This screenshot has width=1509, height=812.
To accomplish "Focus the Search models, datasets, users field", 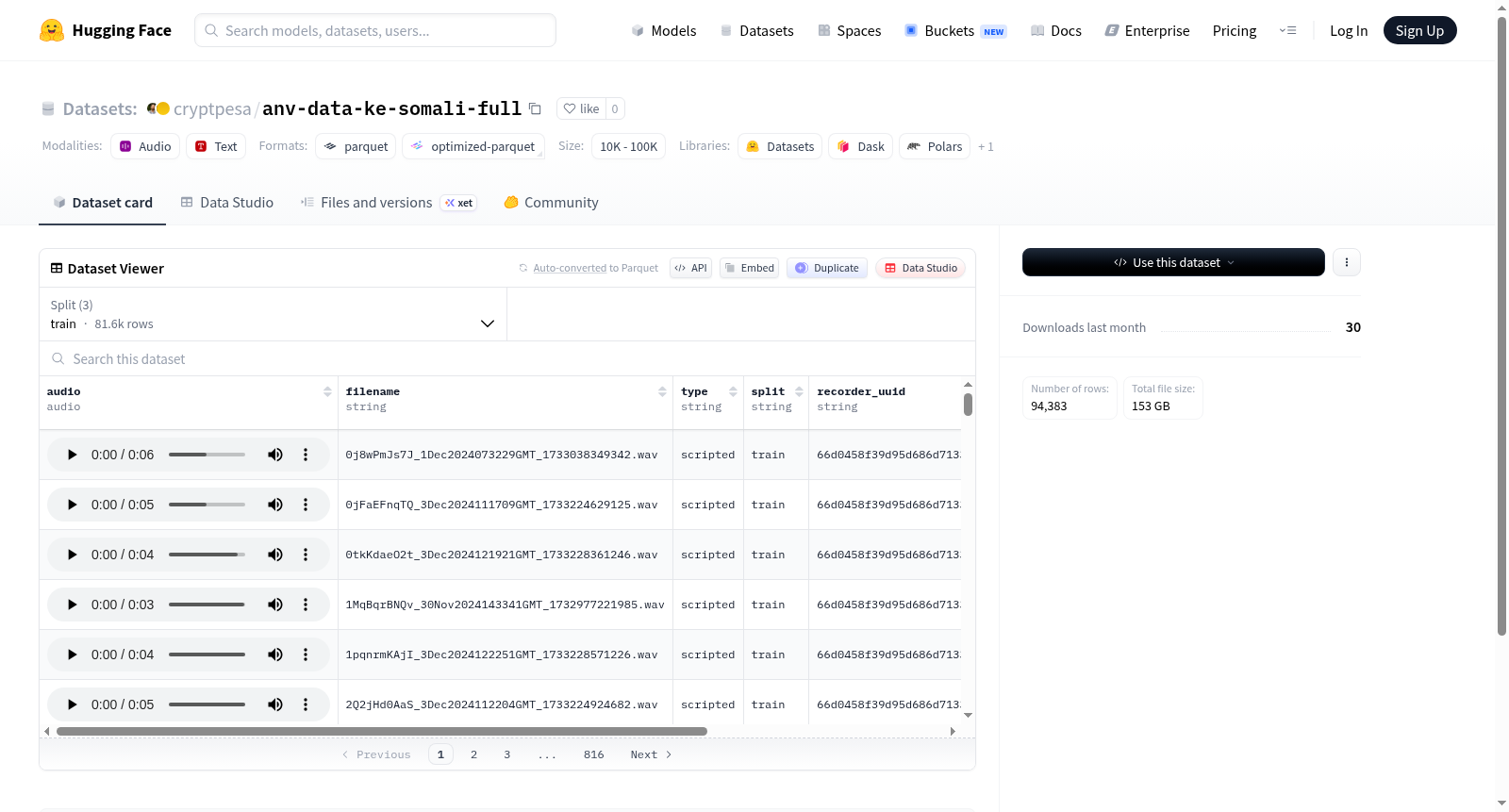I will point(375,30).
